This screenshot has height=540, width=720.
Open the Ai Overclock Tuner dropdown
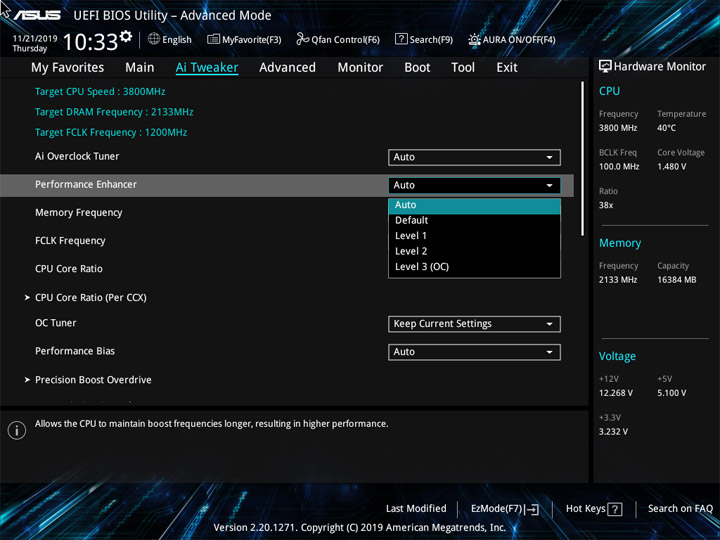(474, 157)
